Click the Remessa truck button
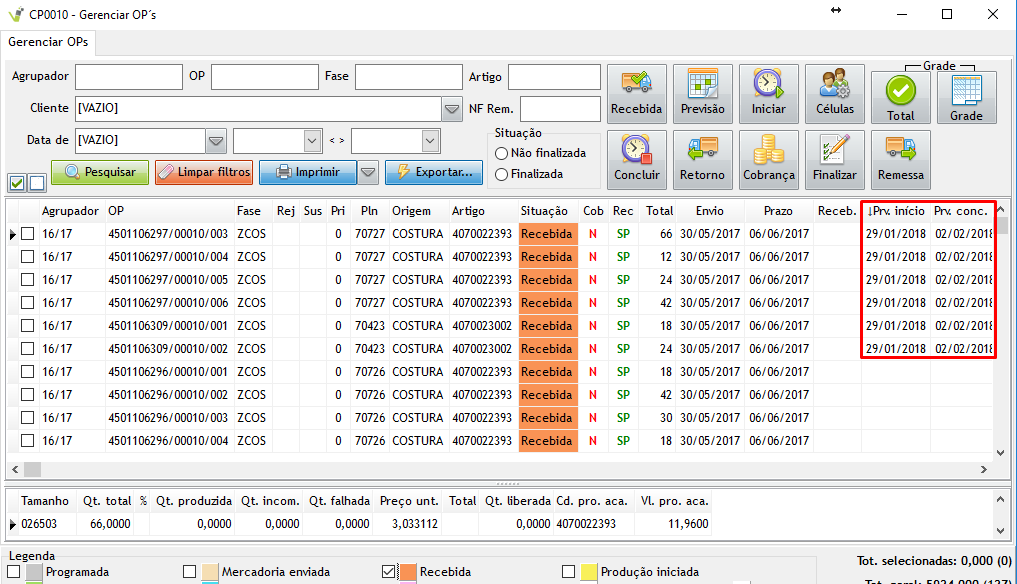This screenshot has width=1017, height=584. point(901,160)
